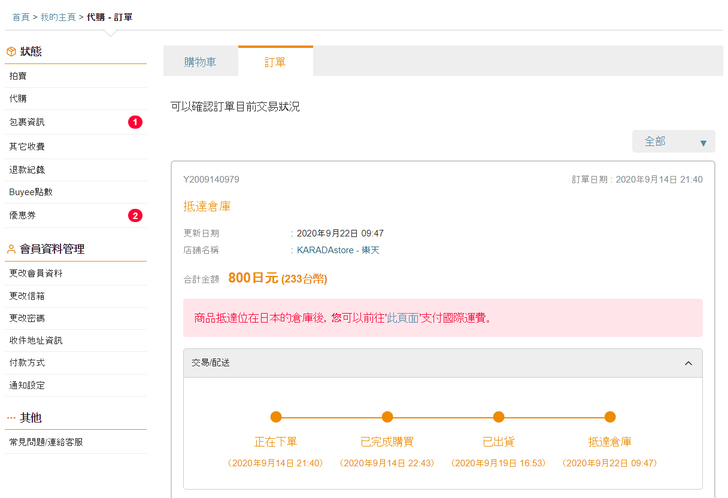Screen dimensions: 728x498
Task: Collapse the 交易/配送 panel chevron
Action: [688, 363]
